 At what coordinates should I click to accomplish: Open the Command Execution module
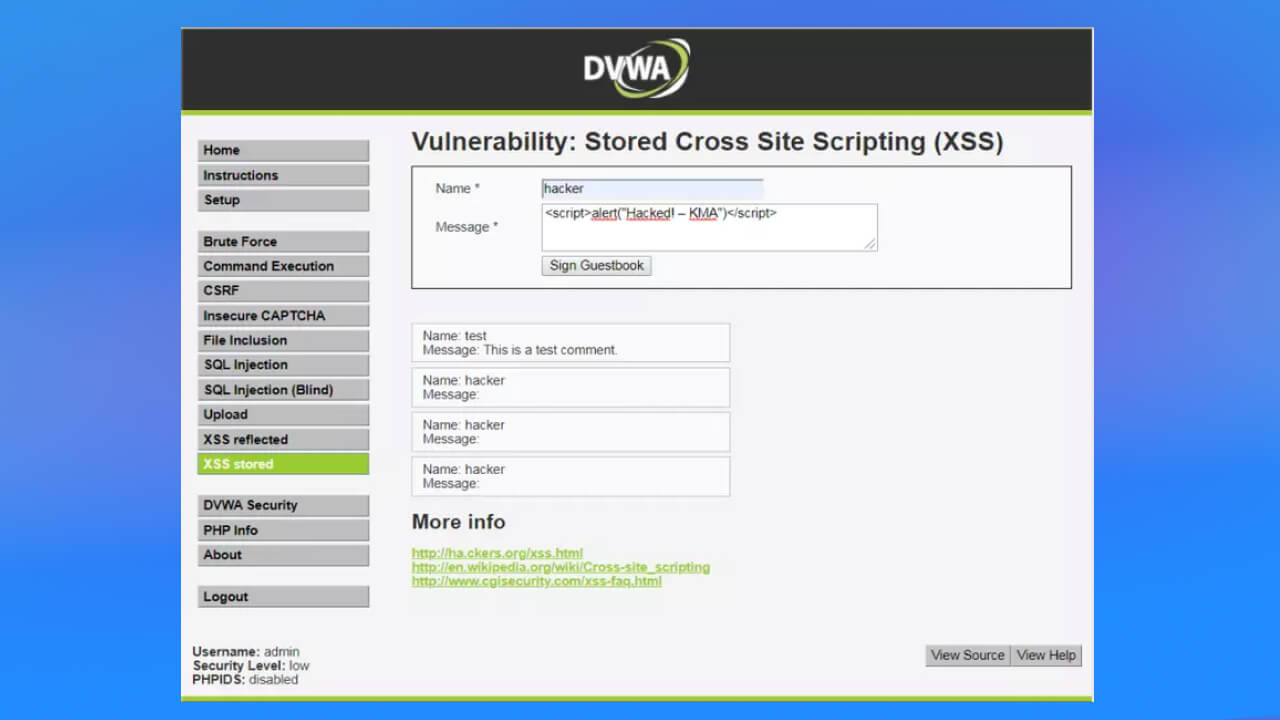(x=283, y=266)
